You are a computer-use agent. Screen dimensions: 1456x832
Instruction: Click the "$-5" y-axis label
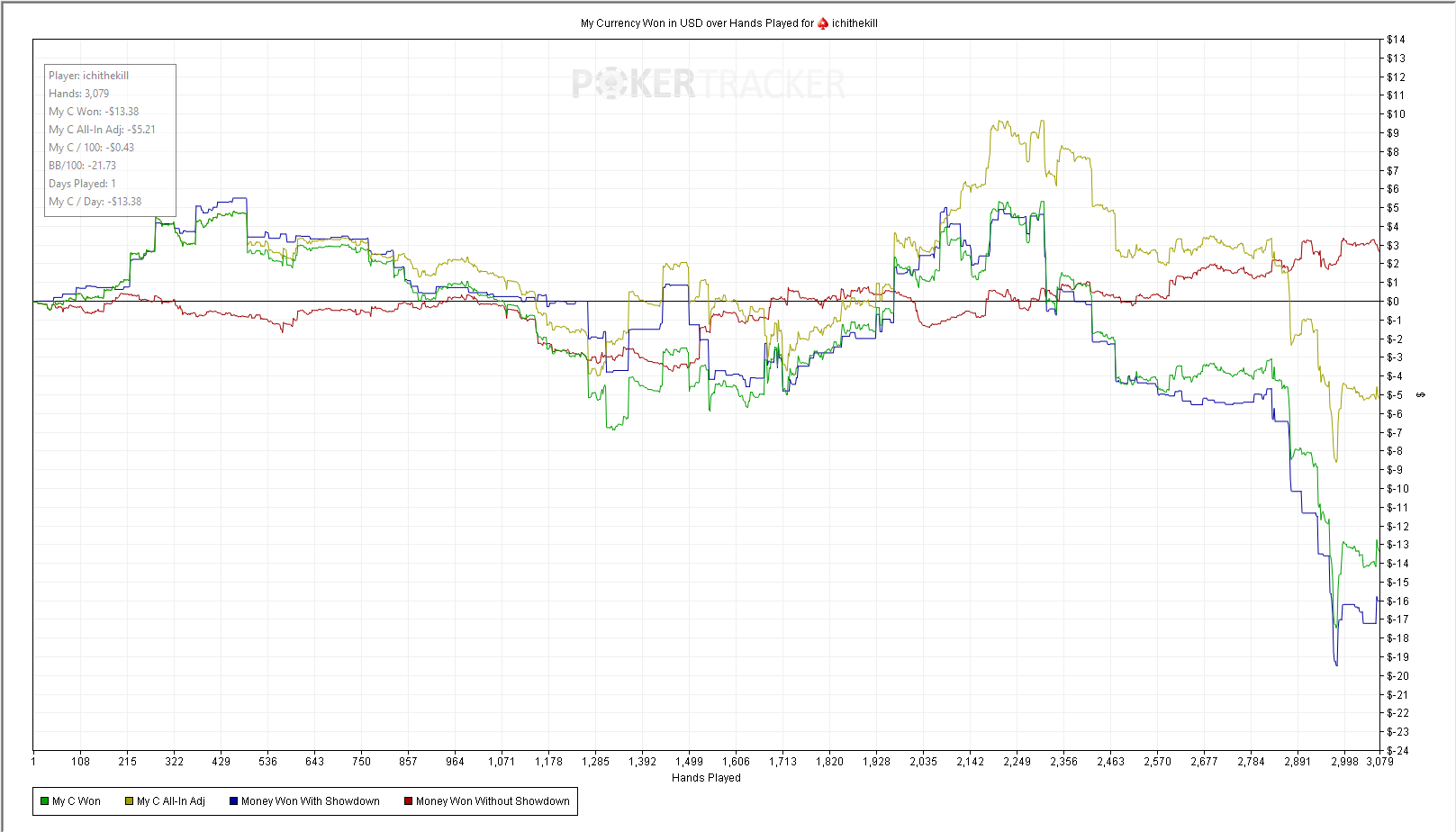(x=1395, y=395)
